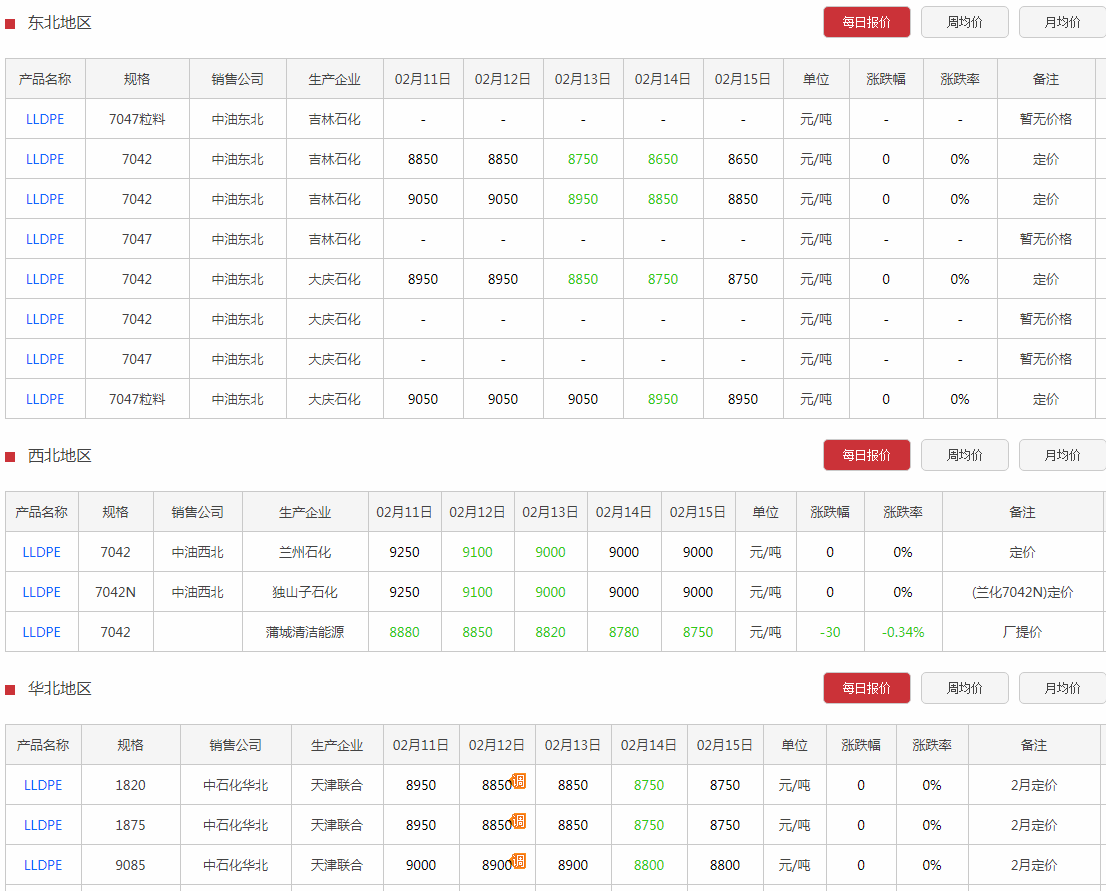This screenshot has width=1106, height=891.
Task: Open LLDPE link in 天津联合 9085 row
Action: click(x=43, y=865)
